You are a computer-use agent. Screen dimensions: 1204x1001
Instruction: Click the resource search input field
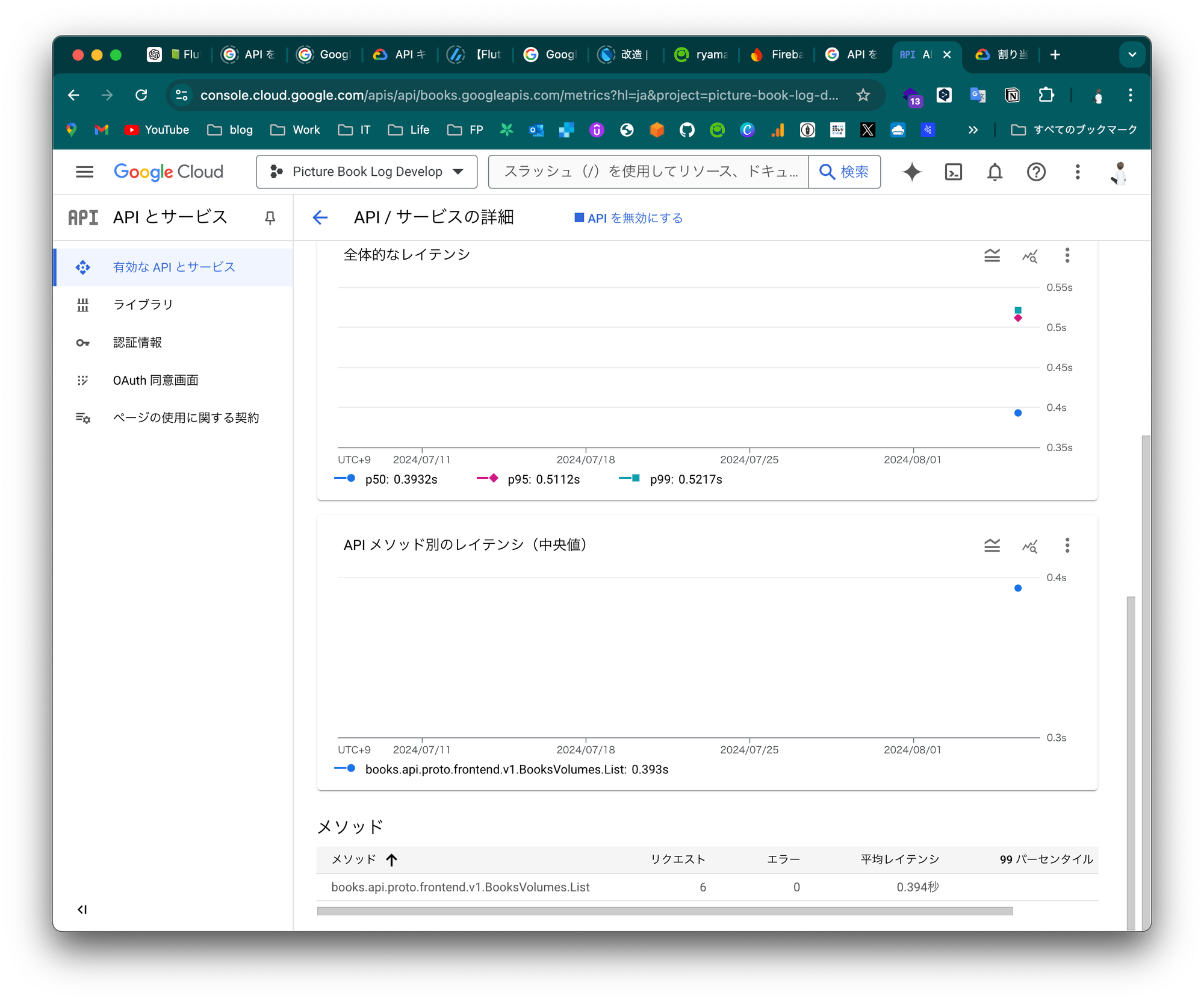tap(648, 172)
